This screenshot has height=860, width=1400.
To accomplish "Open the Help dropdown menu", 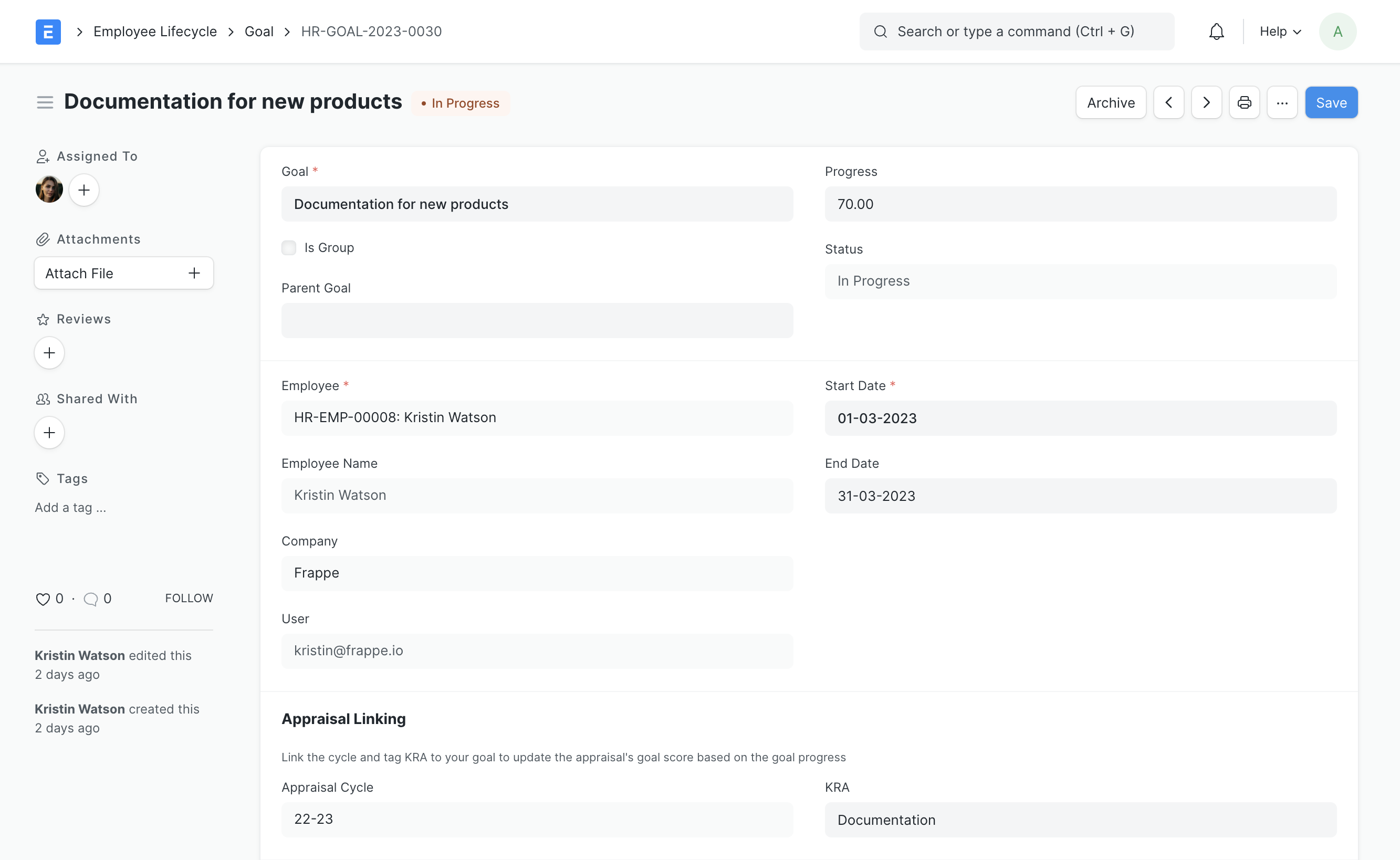I will tap(1280, 32).
